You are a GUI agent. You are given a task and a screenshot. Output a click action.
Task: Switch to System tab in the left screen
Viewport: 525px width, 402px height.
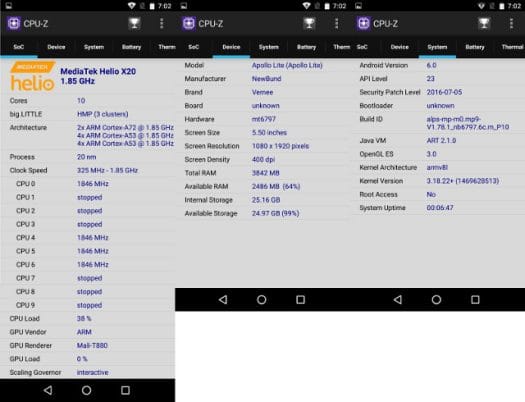[94, 47]
